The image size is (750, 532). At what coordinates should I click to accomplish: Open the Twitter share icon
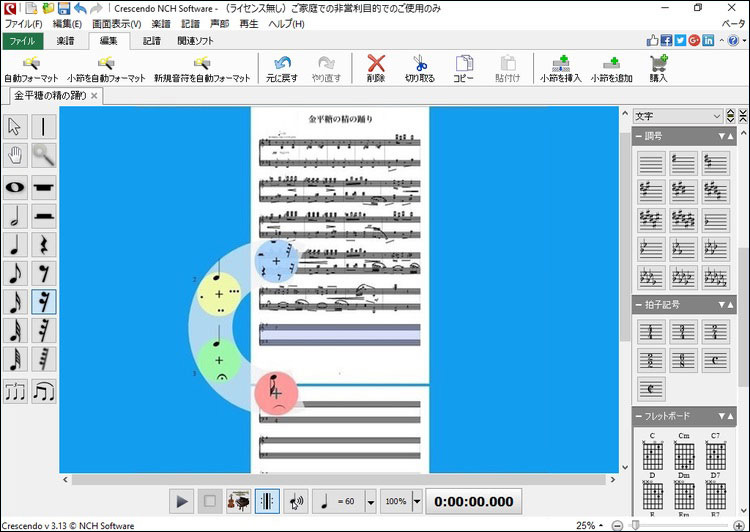click(x=680, y=41)
